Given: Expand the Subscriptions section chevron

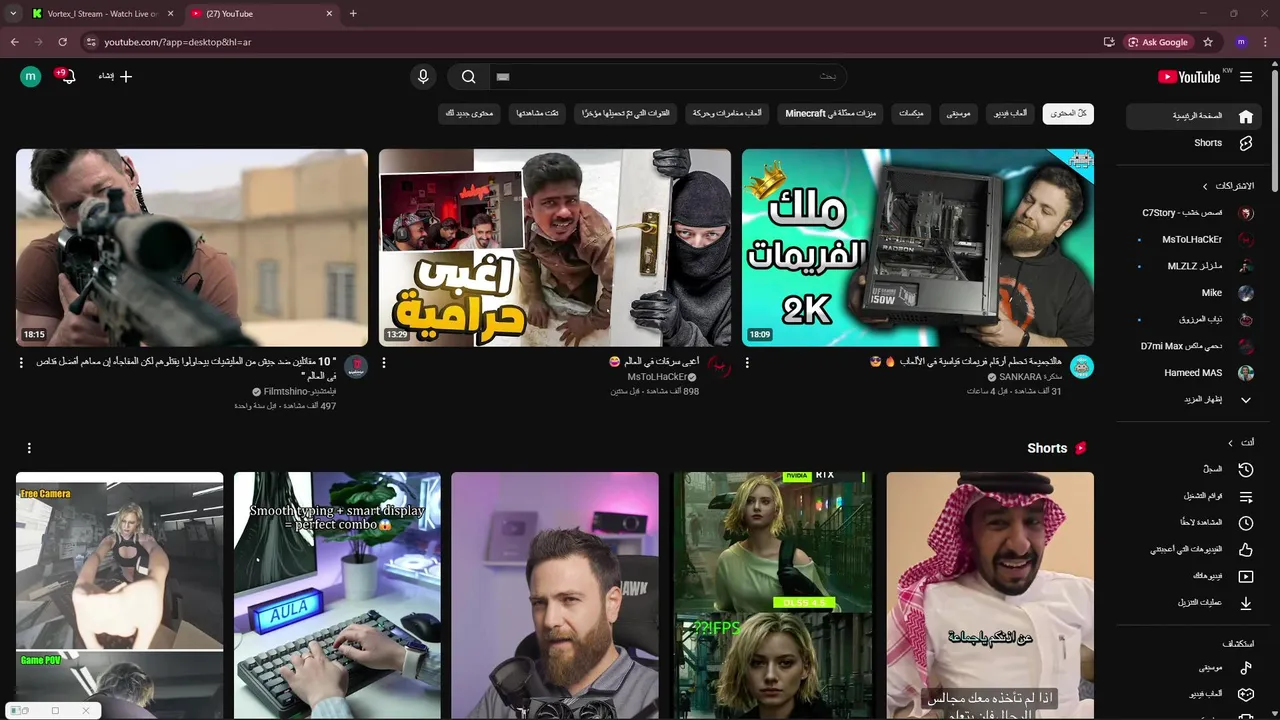Looking at the screenshot, I should 1207,186.
